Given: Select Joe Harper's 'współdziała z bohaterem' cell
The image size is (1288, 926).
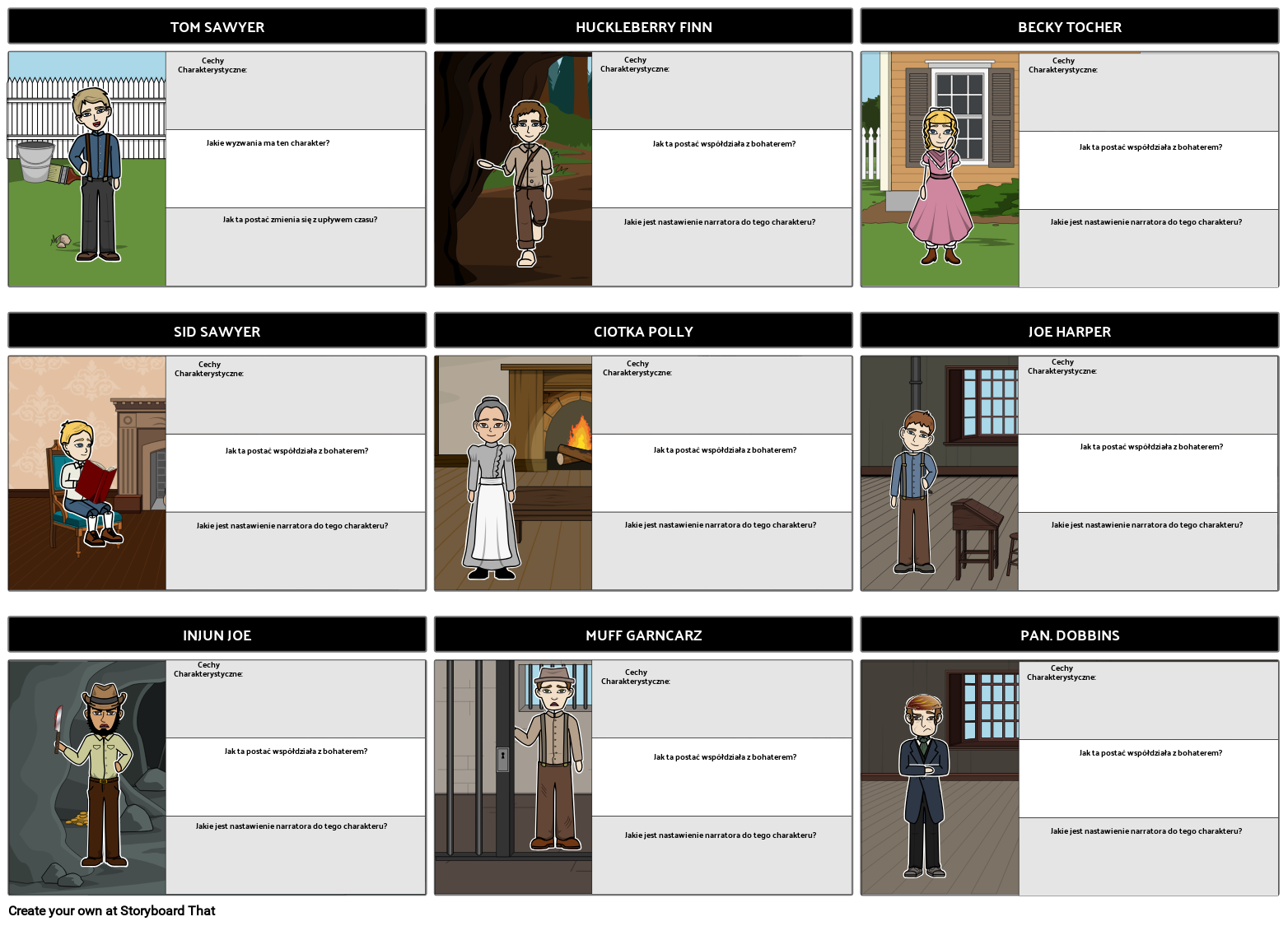Looking at the screenshot, I should (1148, 473).
